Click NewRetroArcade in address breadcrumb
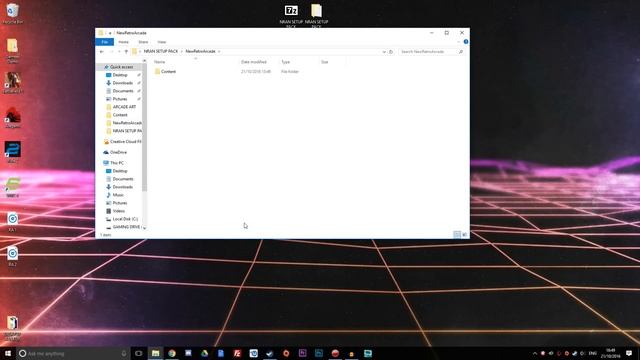The width and height of the screenshot is (640, 360). 200,51
